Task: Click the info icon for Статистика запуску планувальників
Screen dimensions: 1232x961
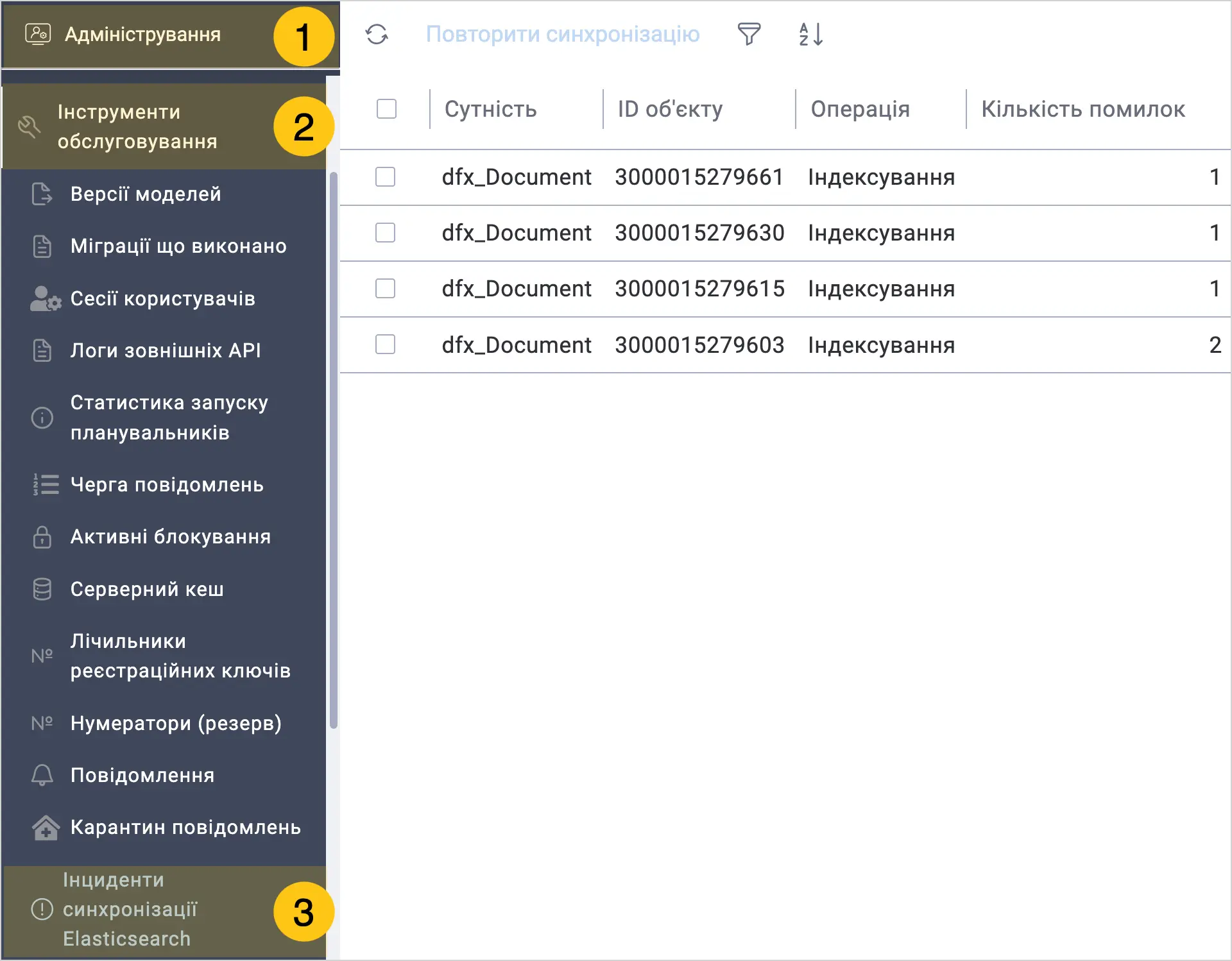Action: point(42,418)
